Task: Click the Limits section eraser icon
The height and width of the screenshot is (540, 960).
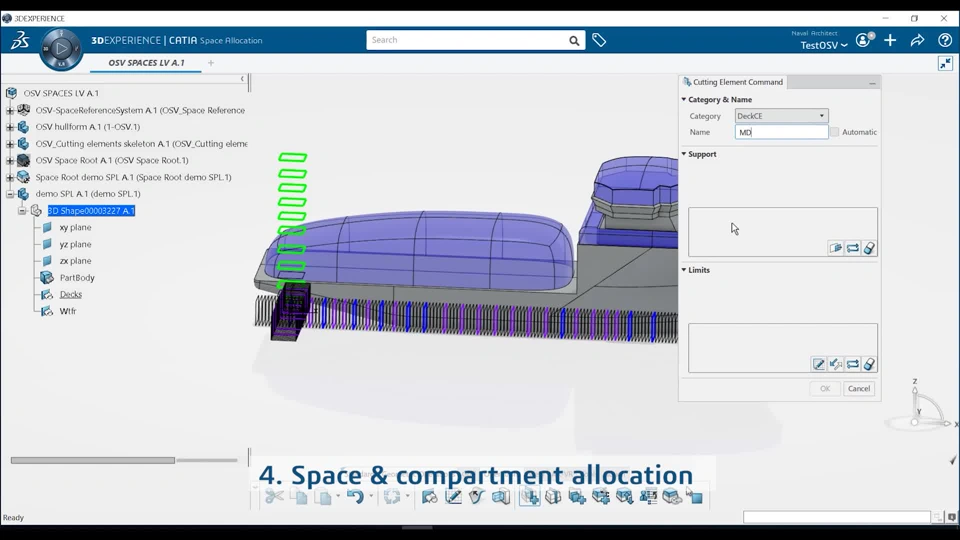Action: (x=869, y=364)
